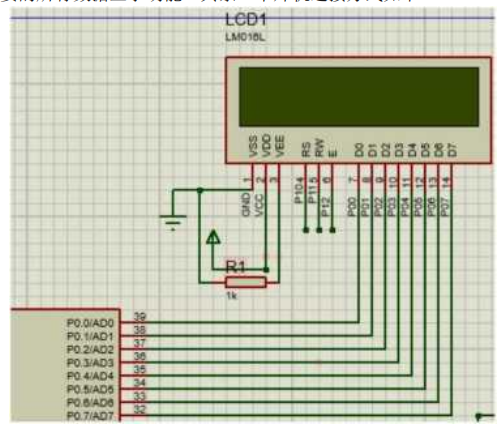Click the wire end dot under E pin
The width and height of the screenshot is (500, 425).
(332, 230)
